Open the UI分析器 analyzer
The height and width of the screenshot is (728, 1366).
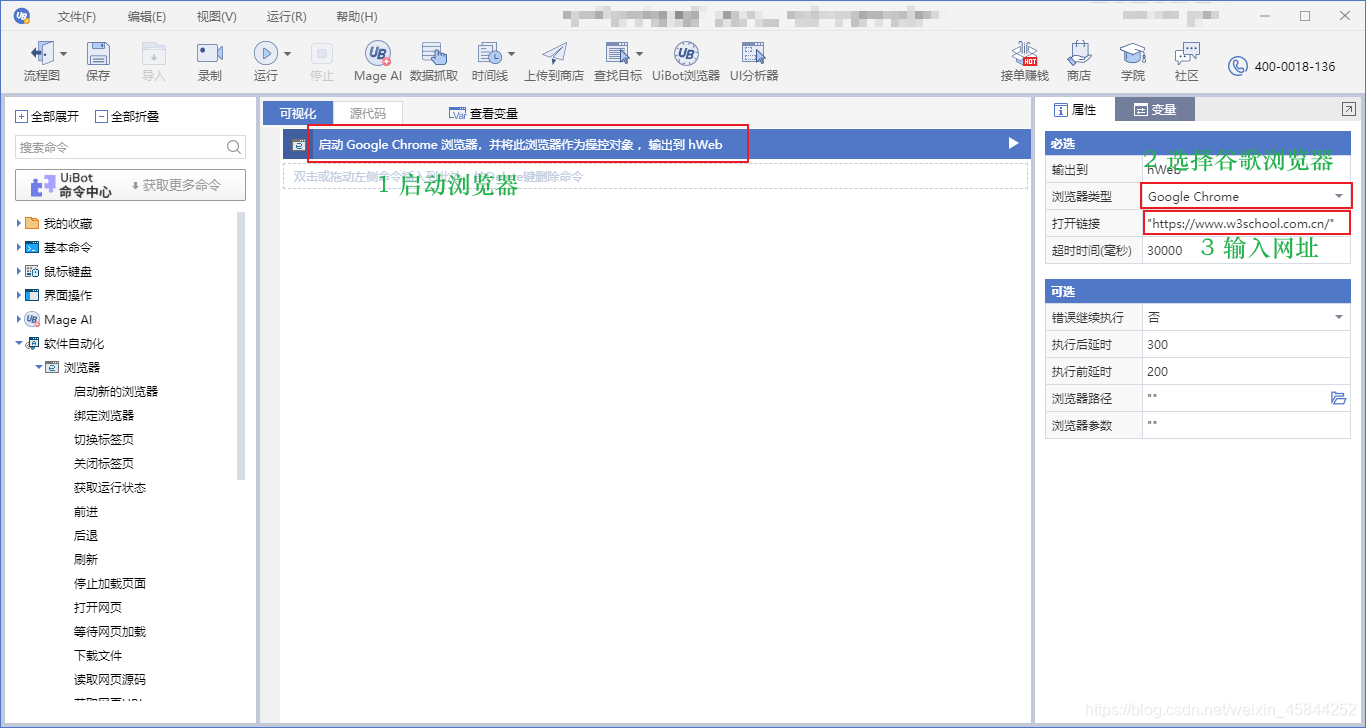coord(754,61)
